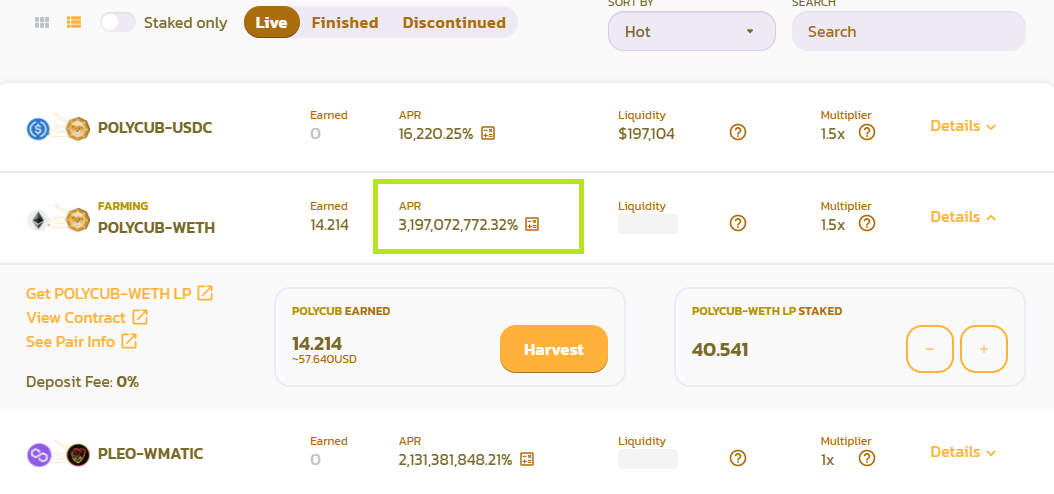This screenshot has height=494, width=1054.
Task: Expand Details for POLYCUB-USDC farm
Action: (963, 126)
